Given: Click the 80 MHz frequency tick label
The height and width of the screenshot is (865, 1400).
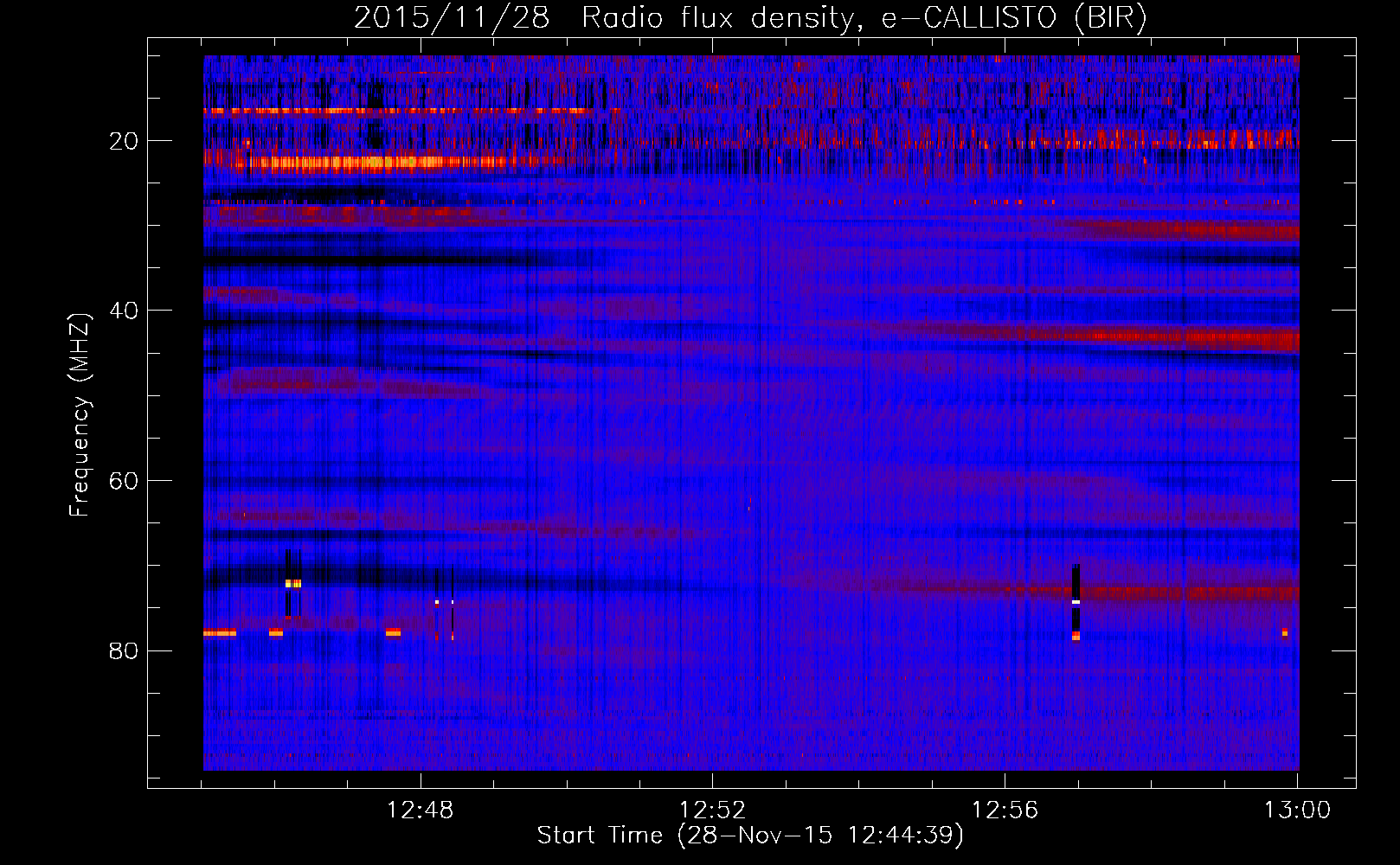Looking at the screenshot, I should click(124, 650).
